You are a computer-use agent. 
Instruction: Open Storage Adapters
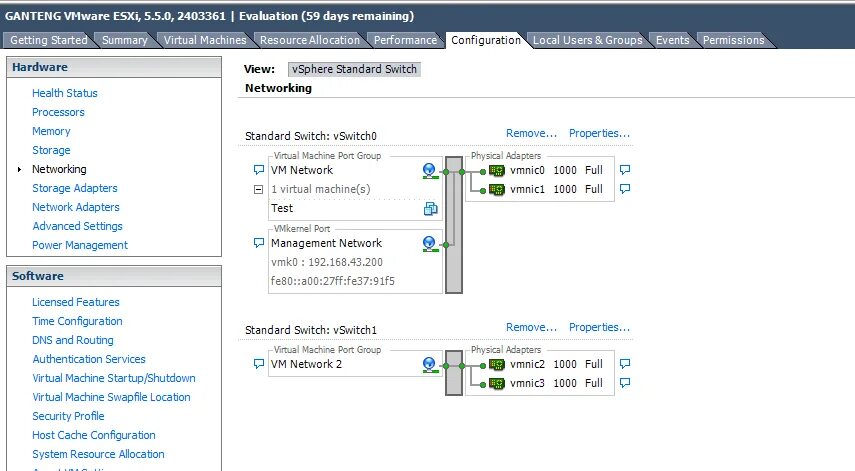point(75,189)
